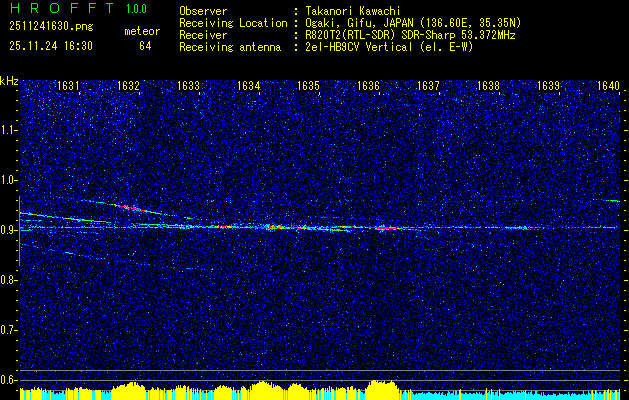Click the 1640 time marker
629x400 pixels.
(608, 85)
